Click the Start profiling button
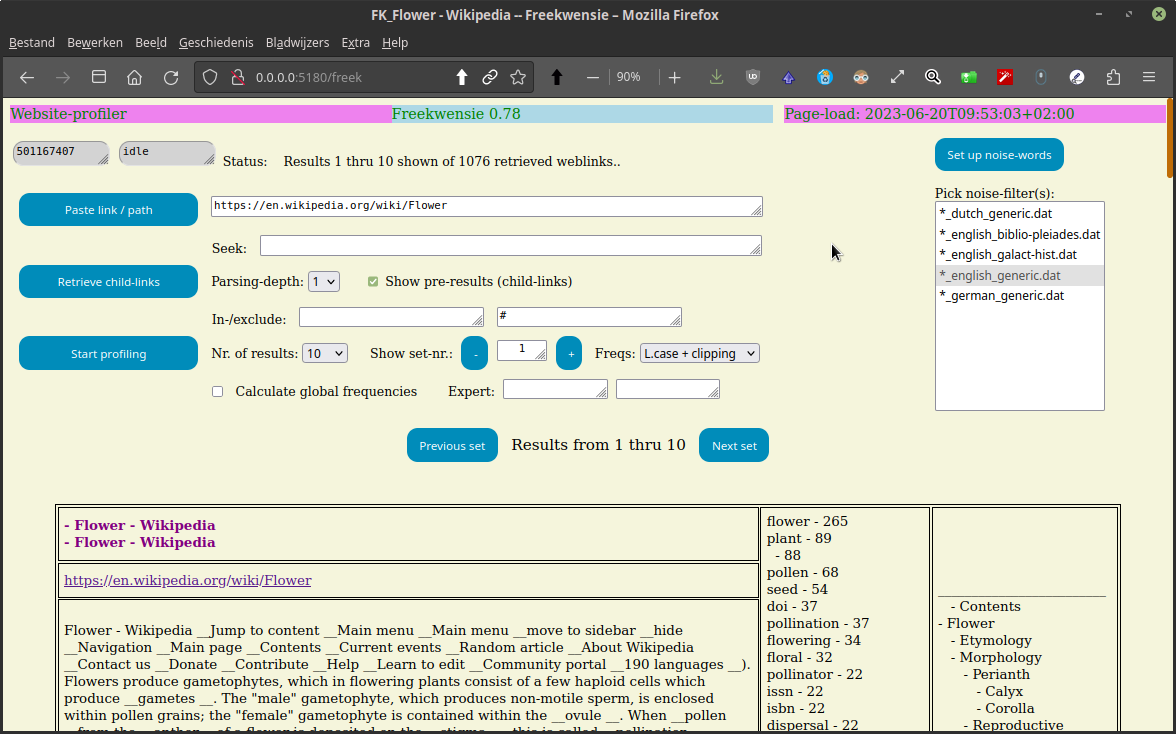Image resolution: width=1176 pixels, height=734 pixels. [x=108, y=353]
